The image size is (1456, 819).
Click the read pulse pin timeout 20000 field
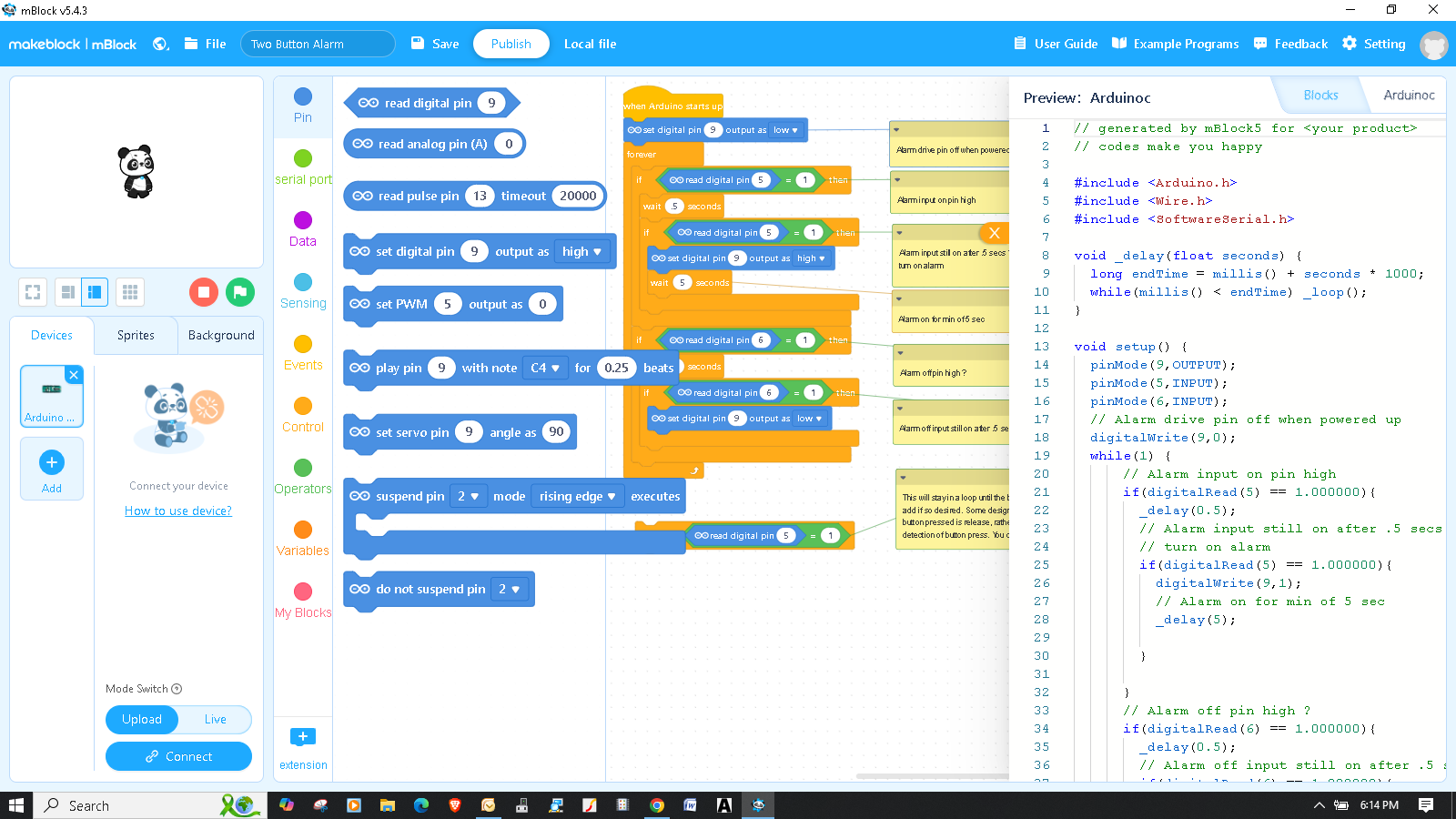(578, 196)
